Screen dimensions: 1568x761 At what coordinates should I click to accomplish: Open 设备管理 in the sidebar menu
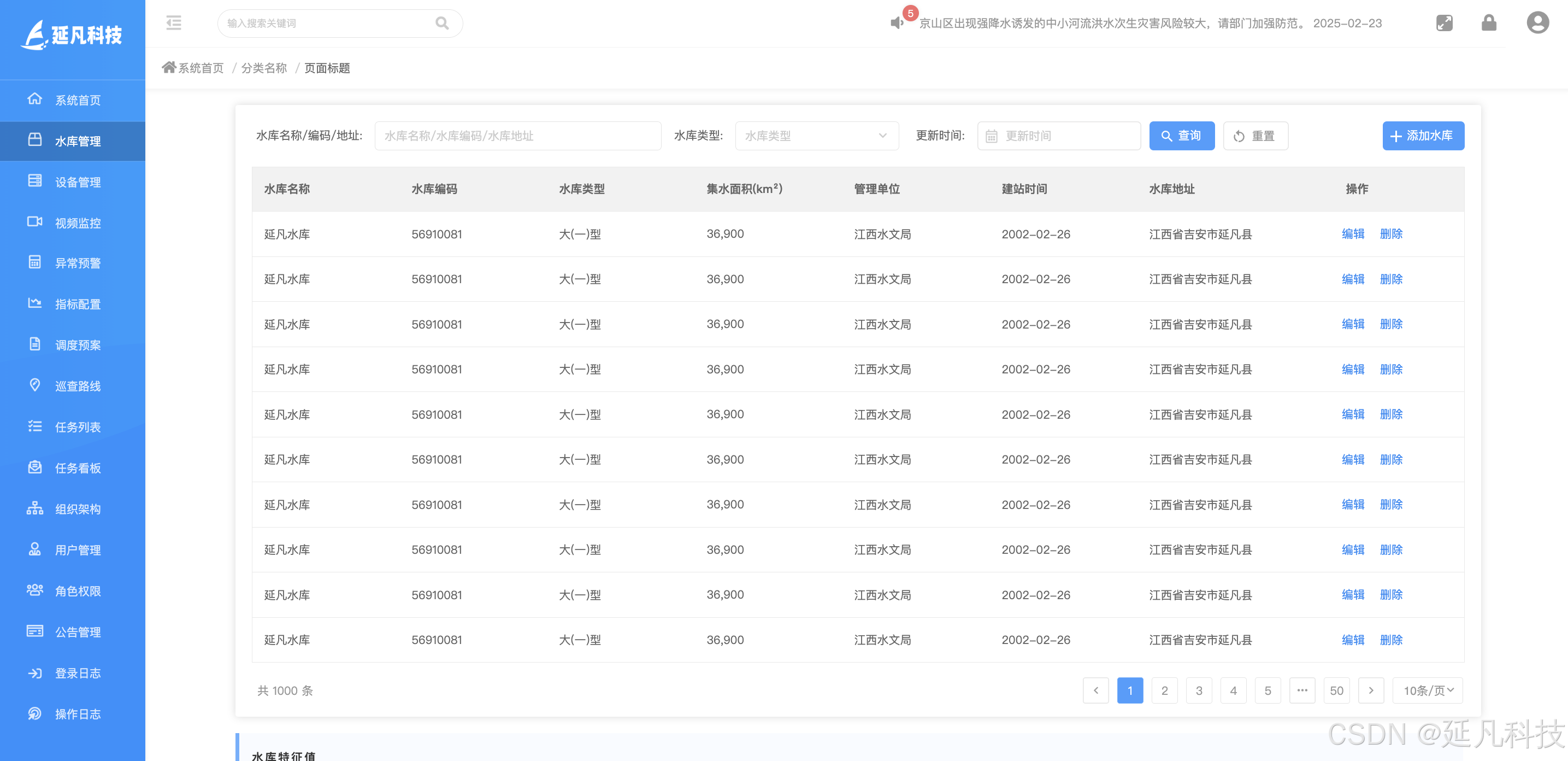point(78,182)
